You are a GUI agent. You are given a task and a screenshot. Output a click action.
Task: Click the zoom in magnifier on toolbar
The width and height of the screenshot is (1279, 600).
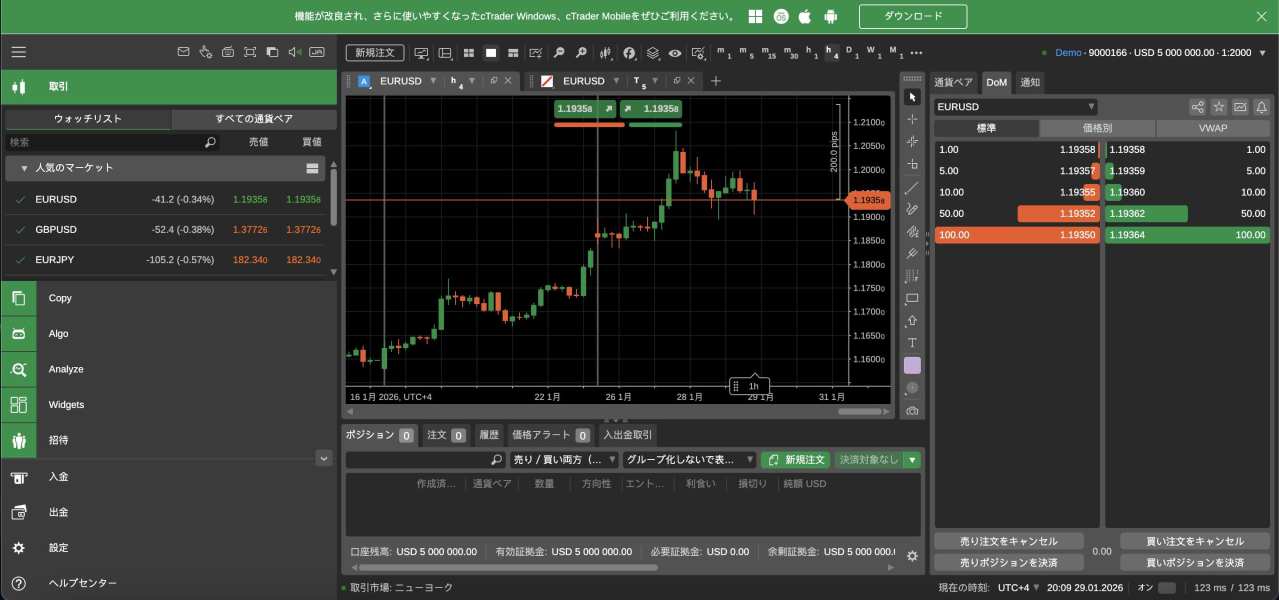[580, 52]
